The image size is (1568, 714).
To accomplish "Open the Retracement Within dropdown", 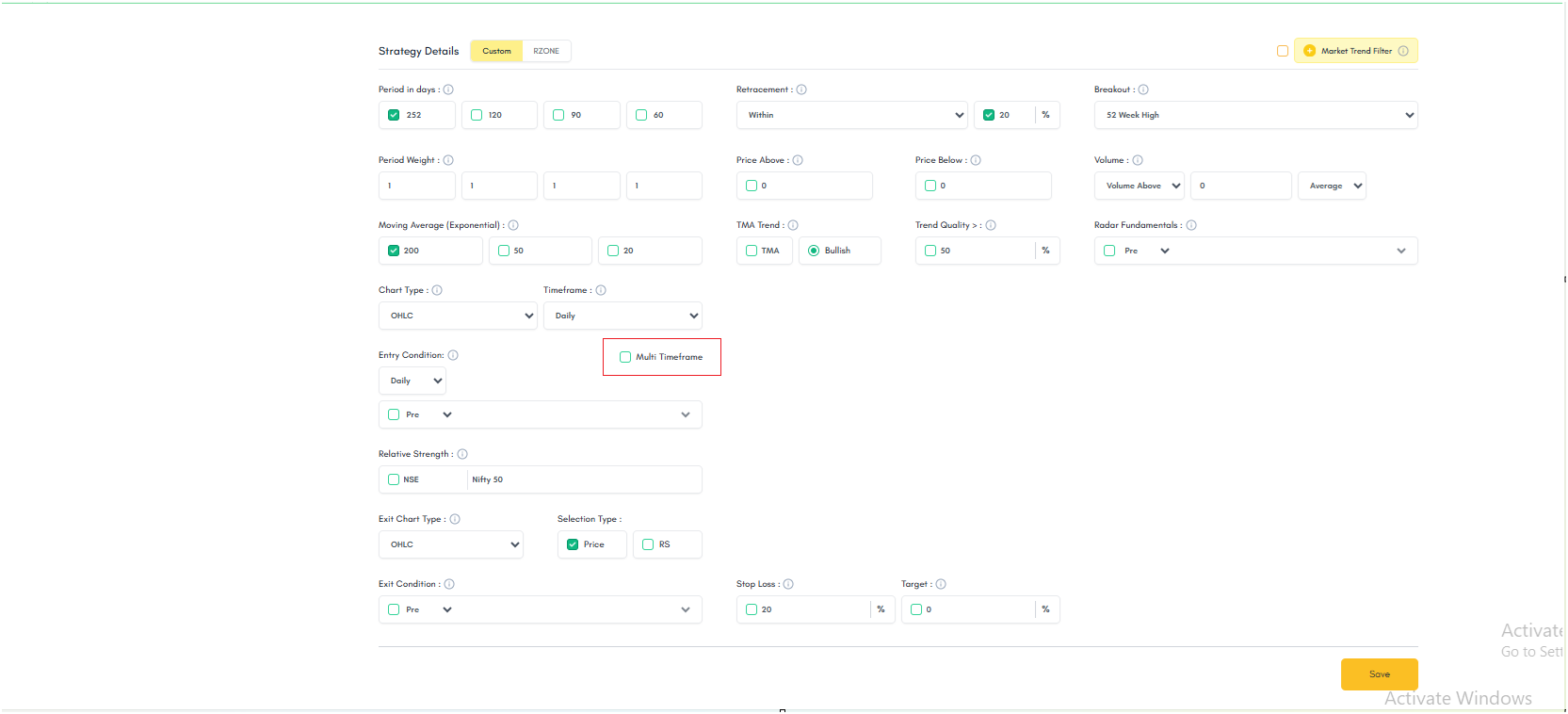I will pyautogui.click(x=852, y=115).
